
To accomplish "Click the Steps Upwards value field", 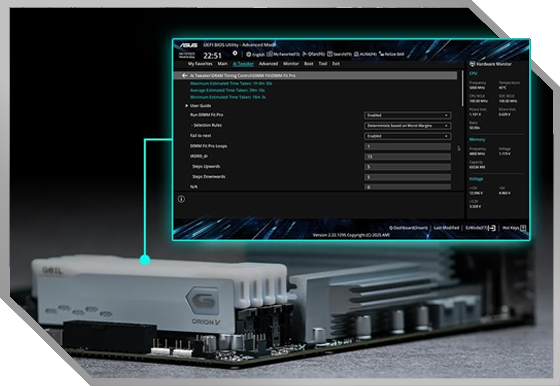I will [408, 167].
